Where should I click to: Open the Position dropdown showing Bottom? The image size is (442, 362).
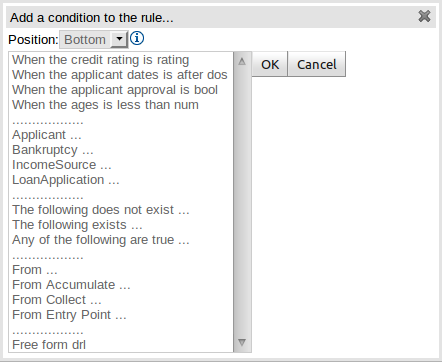coord(94,40)
